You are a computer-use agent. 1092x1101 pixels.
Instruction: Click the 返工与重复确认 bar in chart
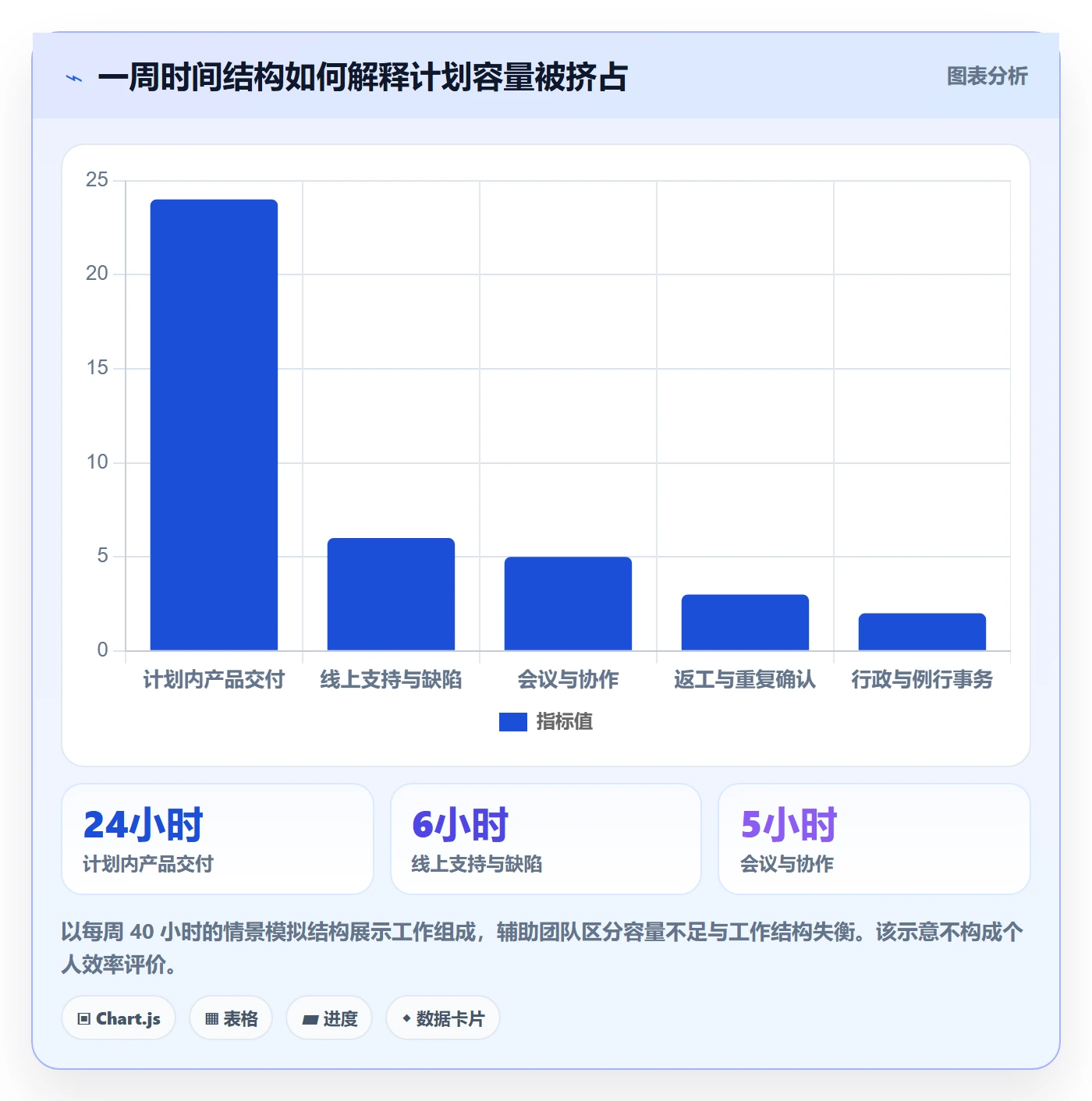coord(745,622)
